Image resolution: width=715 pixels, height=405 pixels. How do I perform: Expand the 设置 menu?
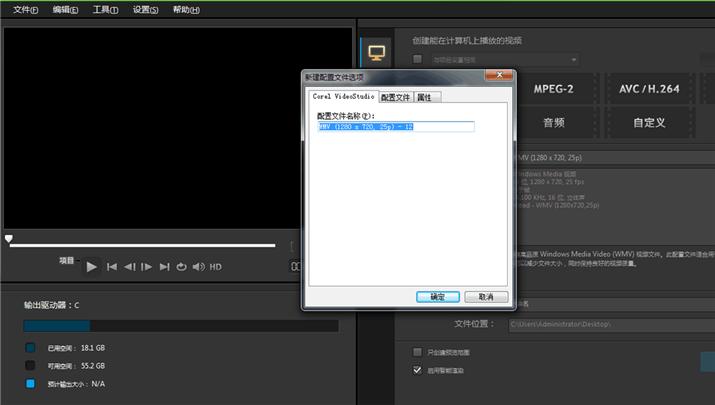coord(146,10)
